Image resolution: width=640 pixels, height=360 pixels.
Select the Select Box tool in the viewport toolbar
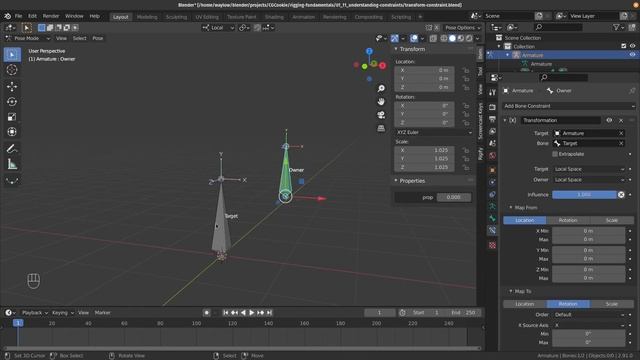(x=12, y=55)
